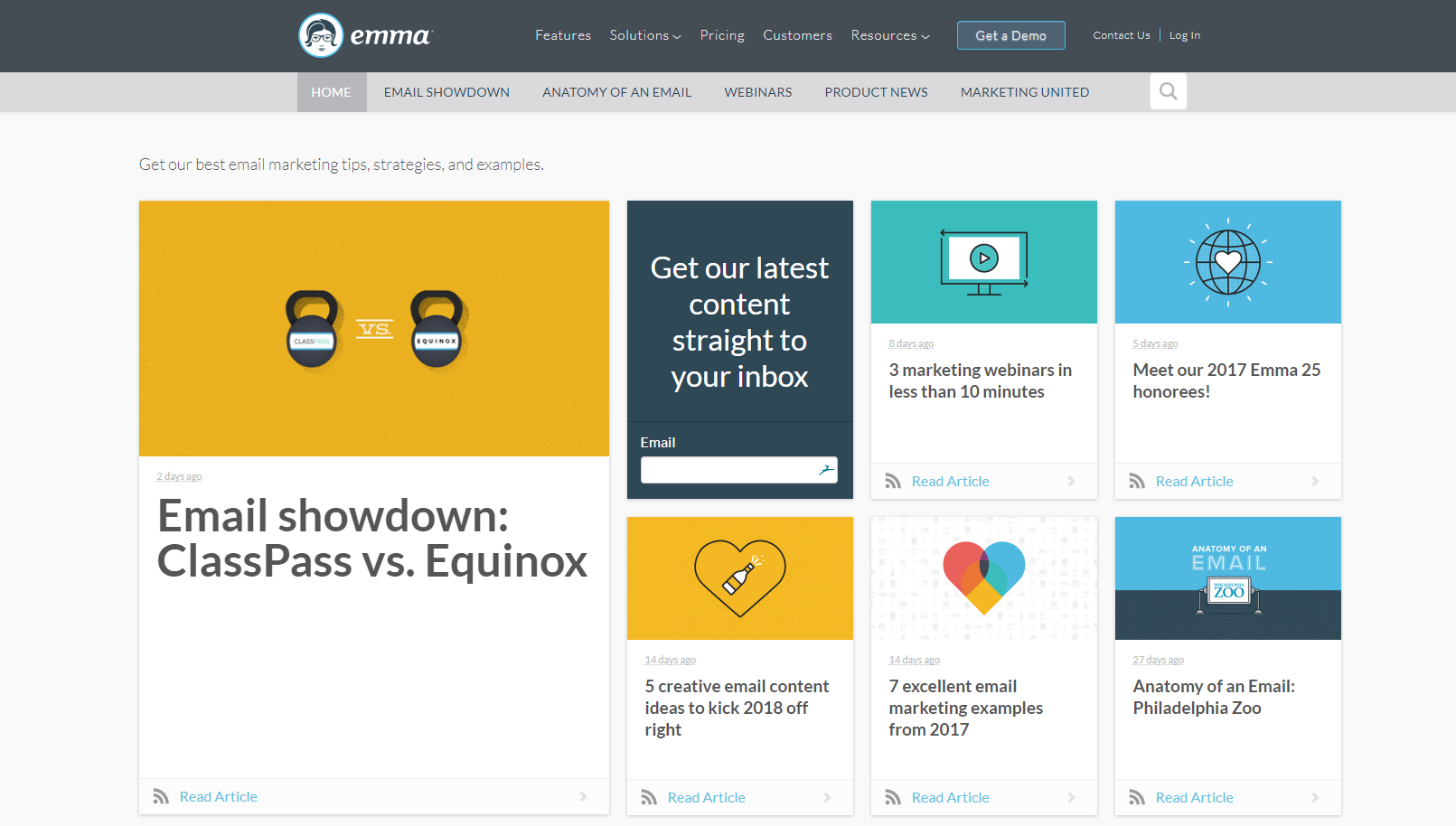Click the '5 days ago' timestamp

[1155, 343]
